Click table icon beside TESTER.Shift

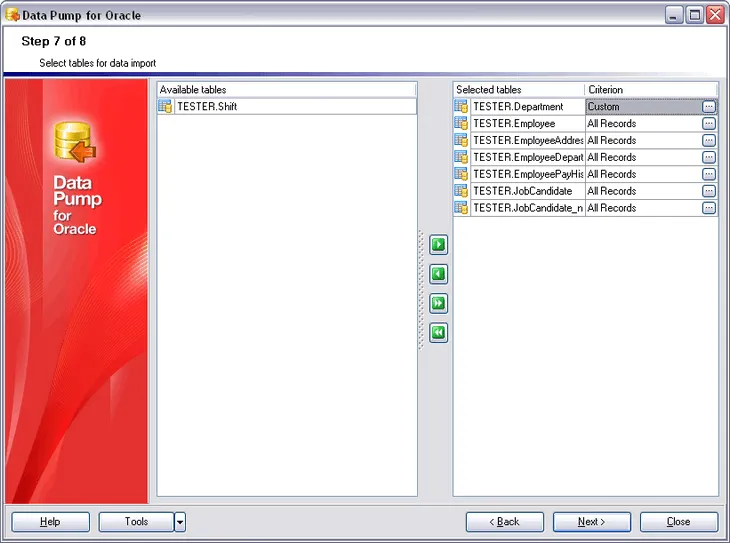(165, 106)
